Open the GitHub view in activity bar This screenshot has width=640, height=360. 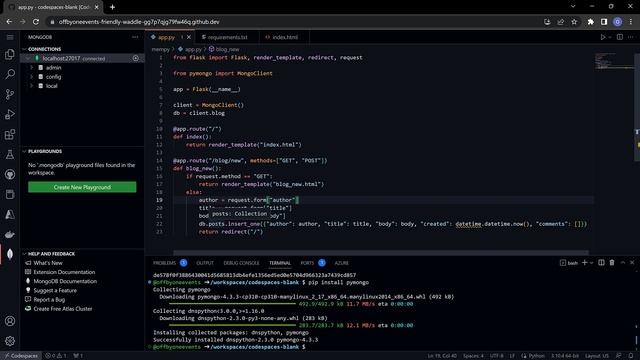10,174
